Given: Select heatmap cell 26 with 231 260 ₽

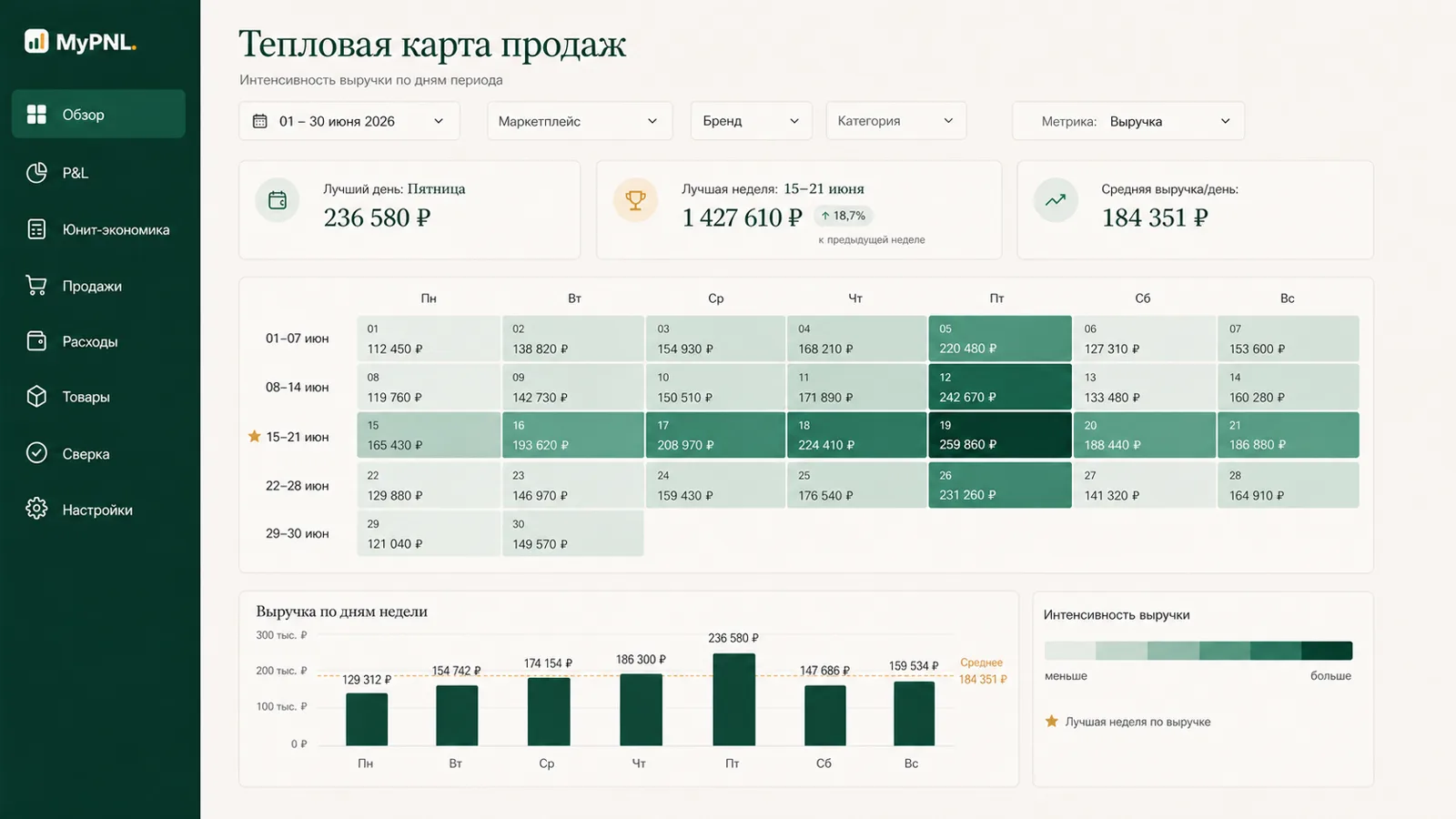Looking at the screenshot, I should pyautogui.click(x=999, y=484).
